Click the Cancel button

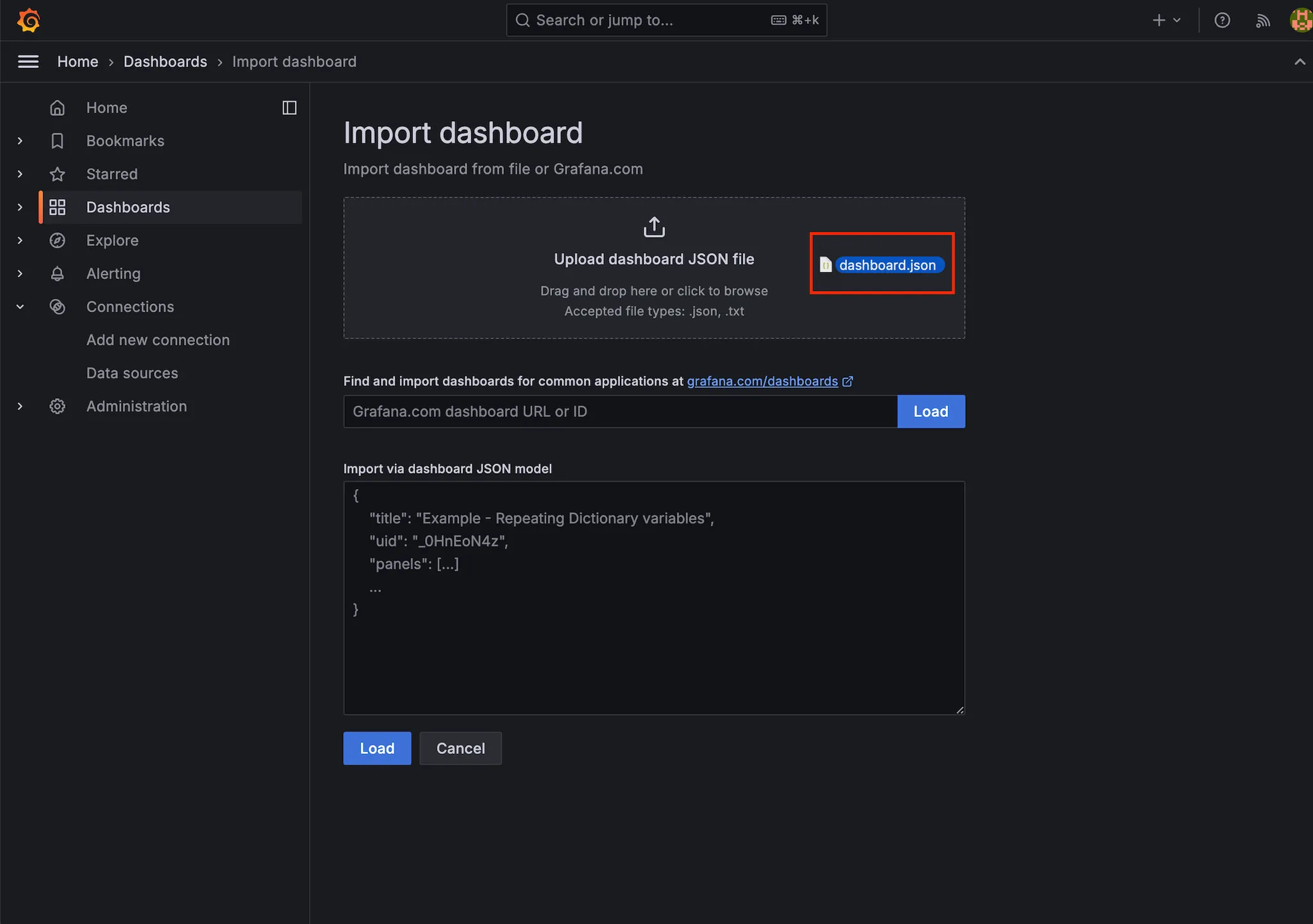[x=460, y=748]
